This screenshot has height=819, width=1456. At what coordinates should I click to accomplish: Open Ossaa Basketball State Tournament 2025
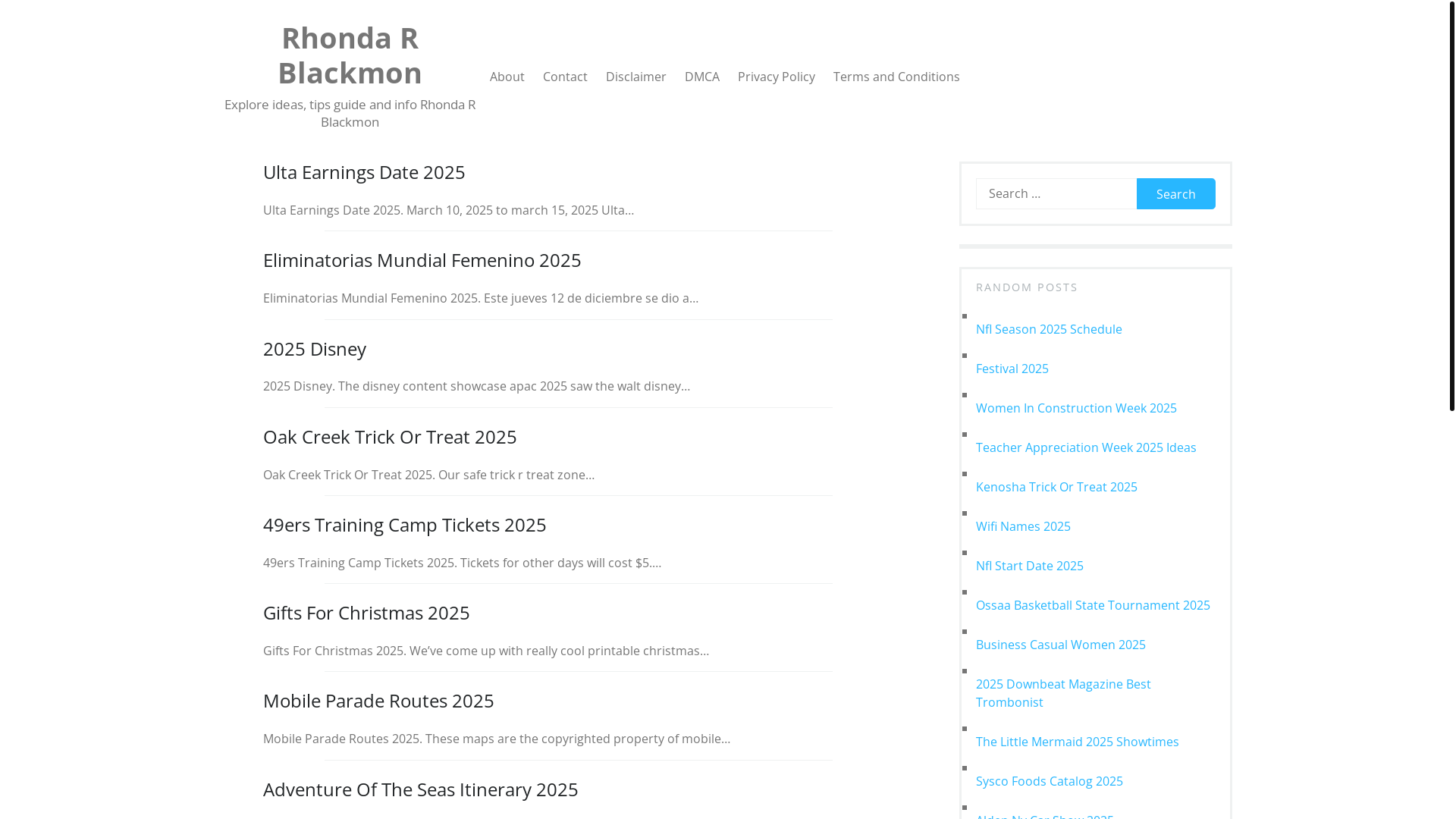1093,605
